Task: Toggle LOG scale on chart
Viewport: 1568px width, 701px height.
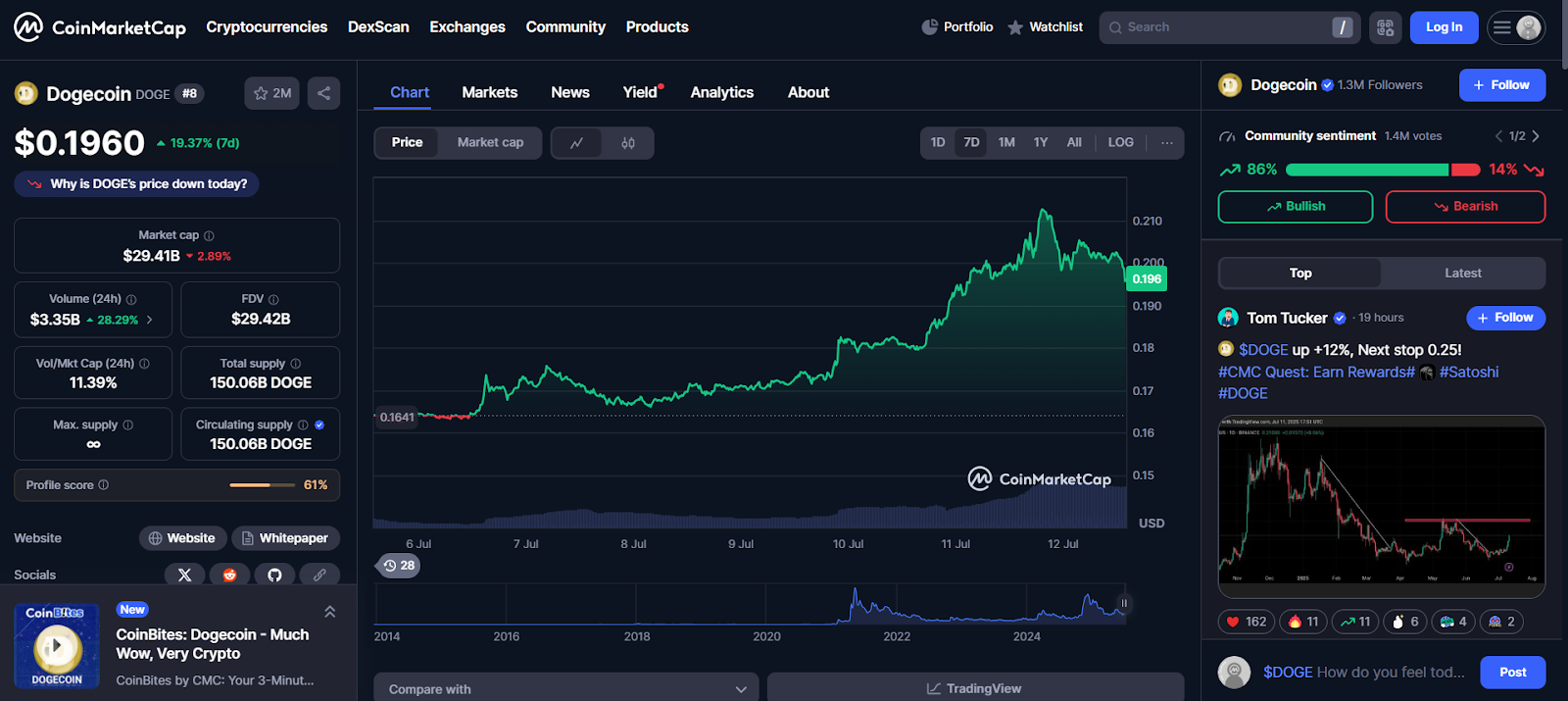Action: (1120, 143)
